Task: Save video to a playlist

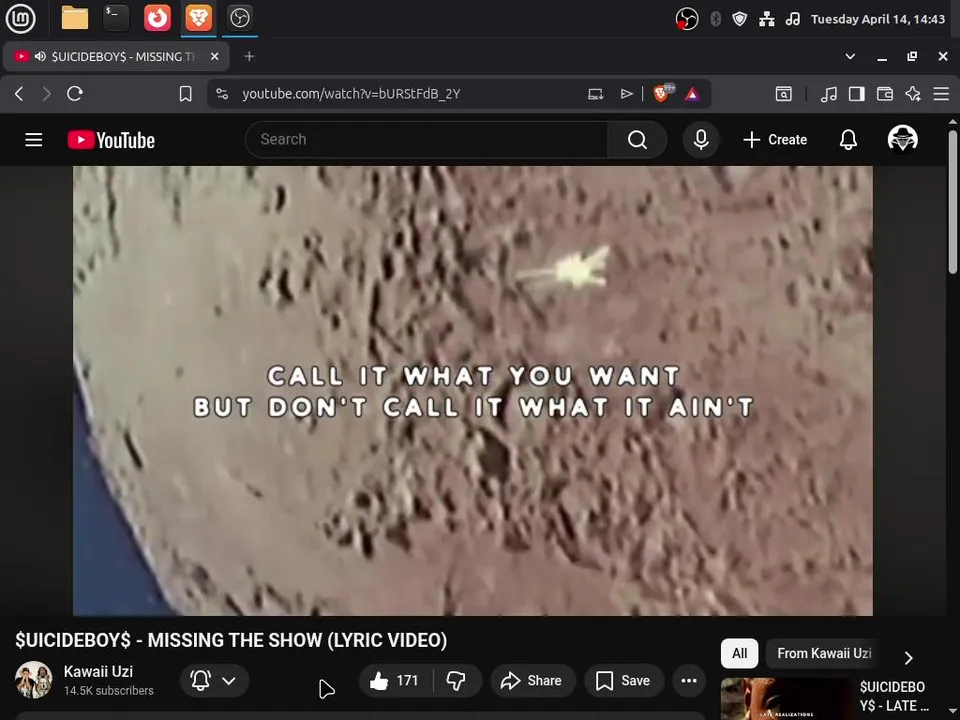Action: [623, 681]
